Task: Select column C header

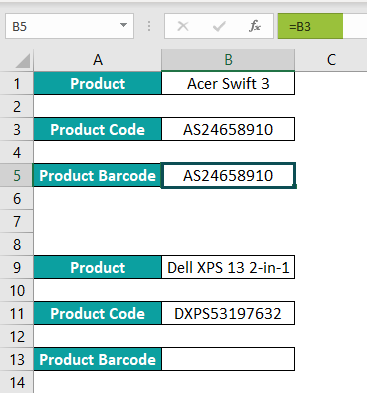Action: [x=331, y=60]
